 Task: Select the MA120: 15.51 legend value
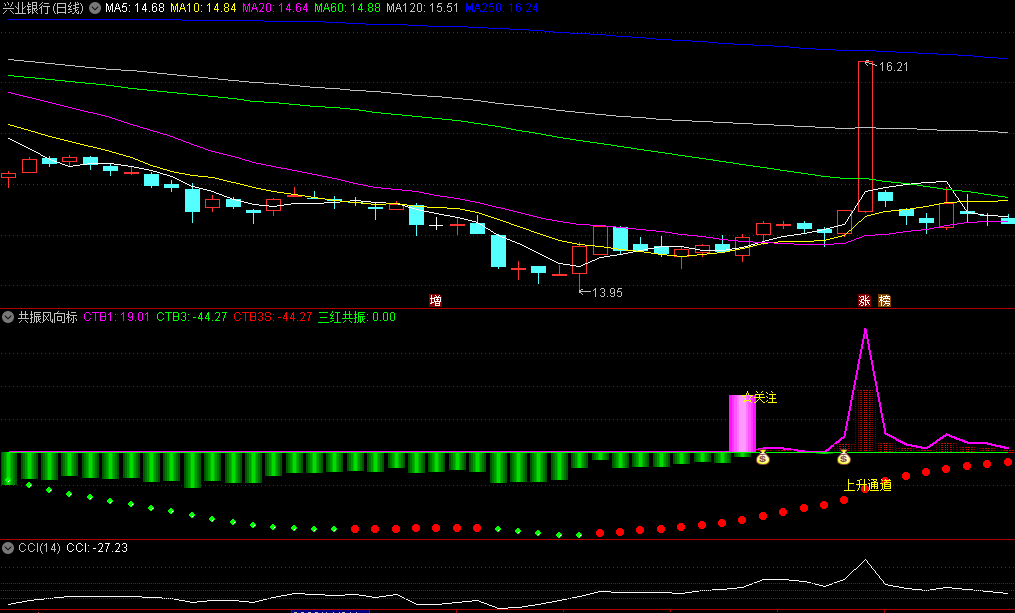[423, 8]
